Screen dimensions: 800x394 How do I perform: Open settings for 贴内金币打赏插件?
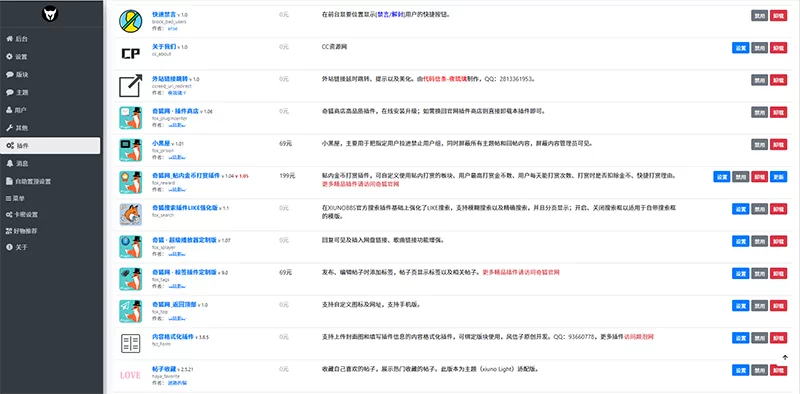point(721,177)
